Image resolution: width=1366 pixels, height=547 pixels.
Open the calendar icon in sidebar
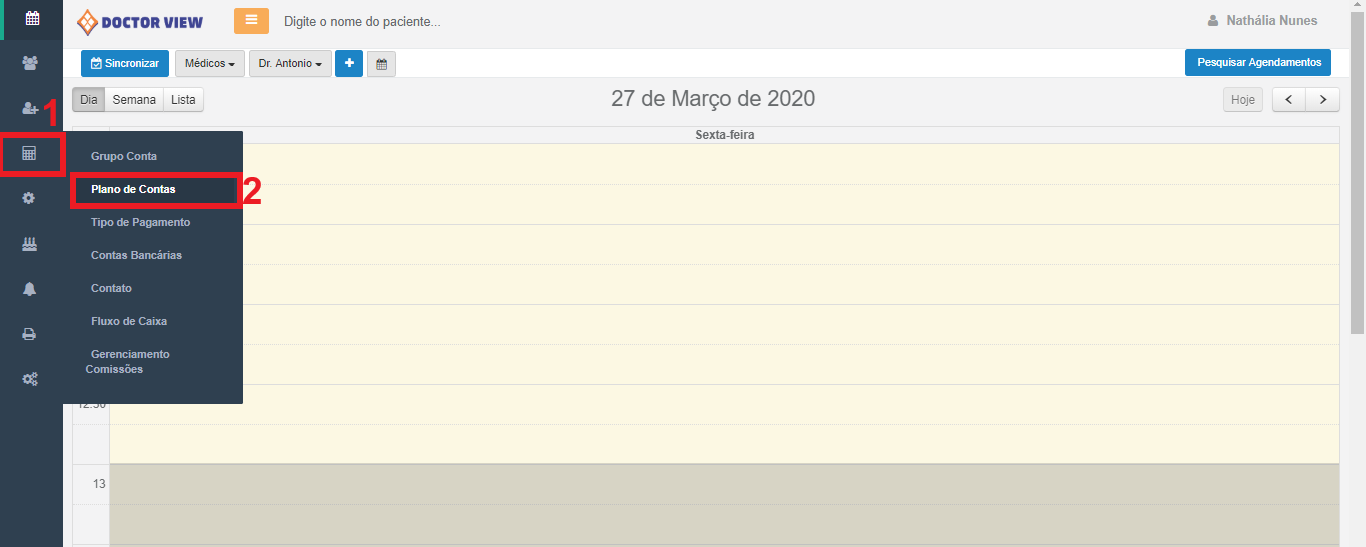tap(31, 18)
